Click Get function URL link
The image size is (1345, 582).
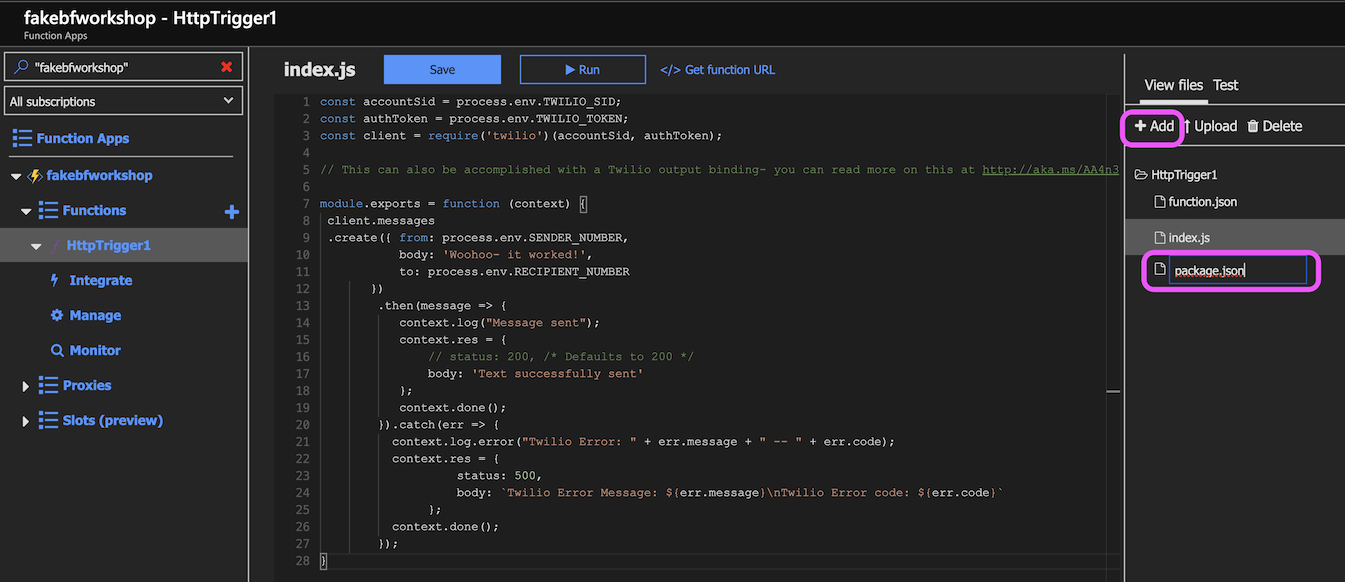pos(718,69)
